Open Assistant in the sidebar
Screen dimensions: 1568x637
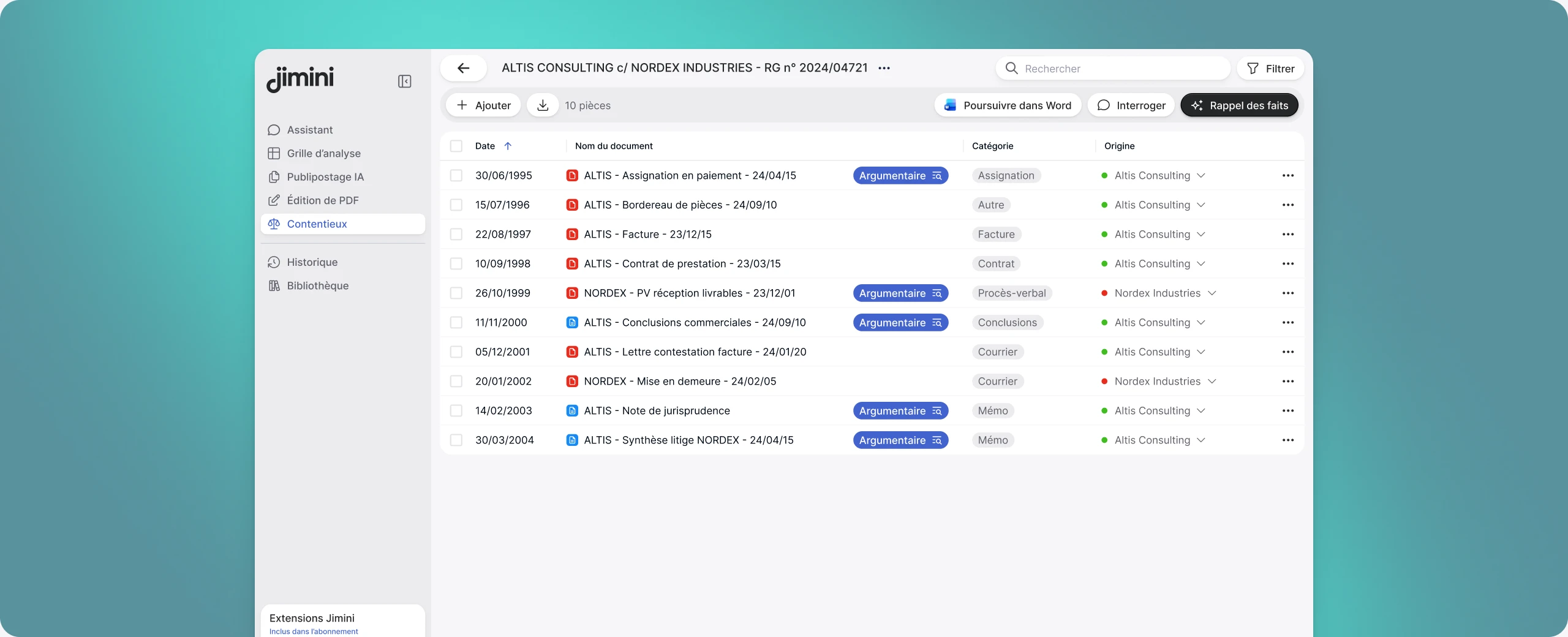click(343, 130)
